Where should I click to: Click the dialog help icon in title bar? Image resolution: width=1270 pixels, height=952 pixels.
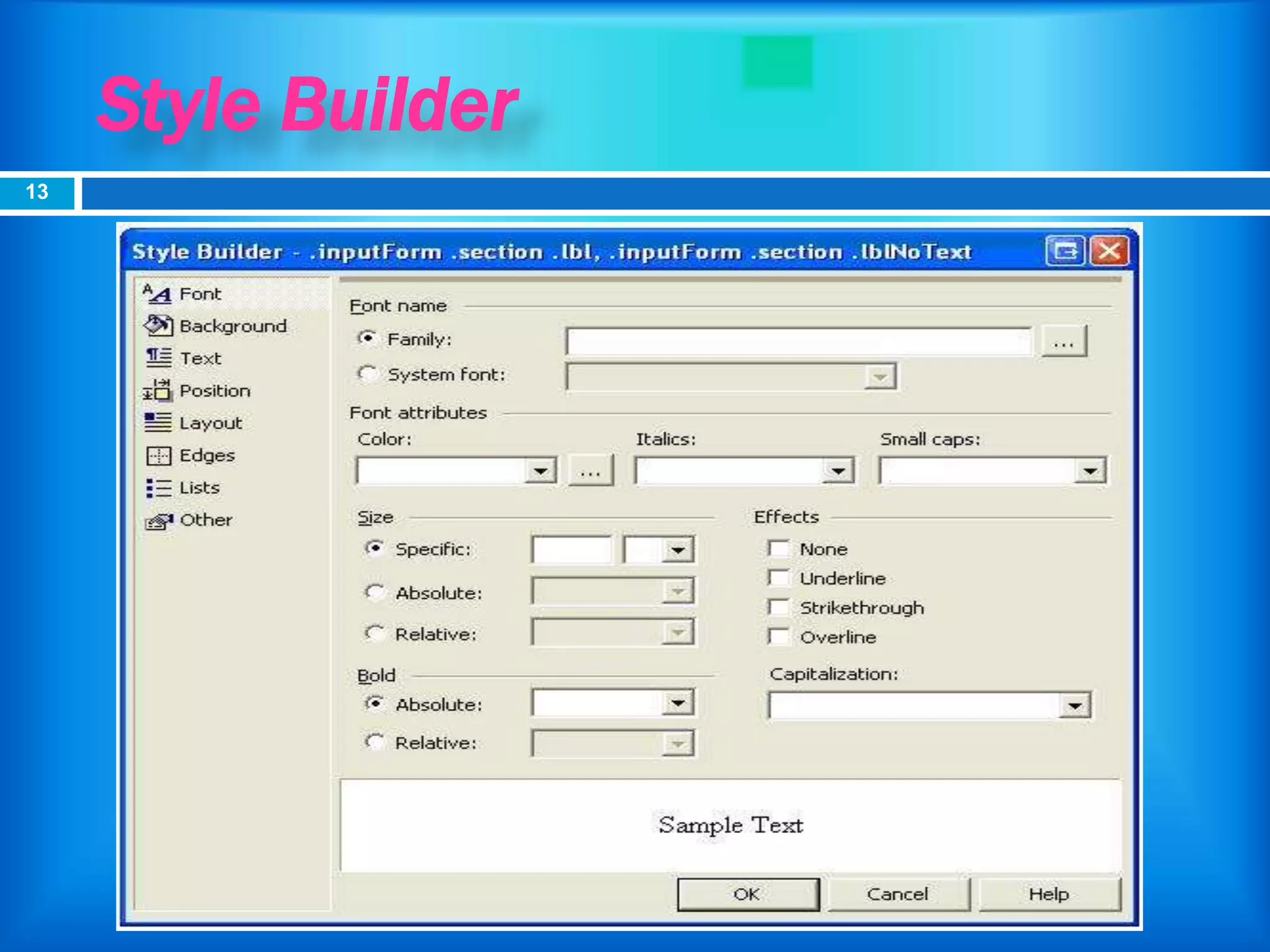[1065, 251]
